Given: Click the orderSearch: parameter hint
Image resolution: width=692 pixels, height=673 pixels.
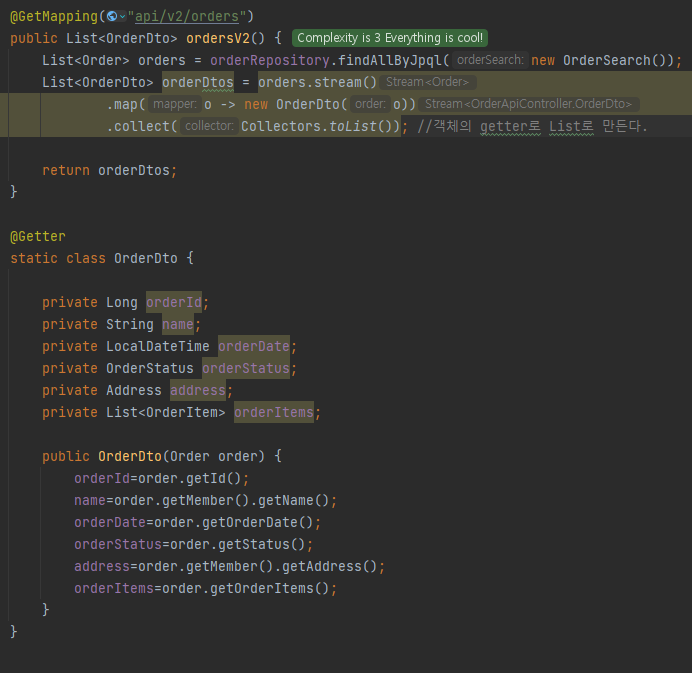Looking at the screenshot, I should (x=490, y=60).
